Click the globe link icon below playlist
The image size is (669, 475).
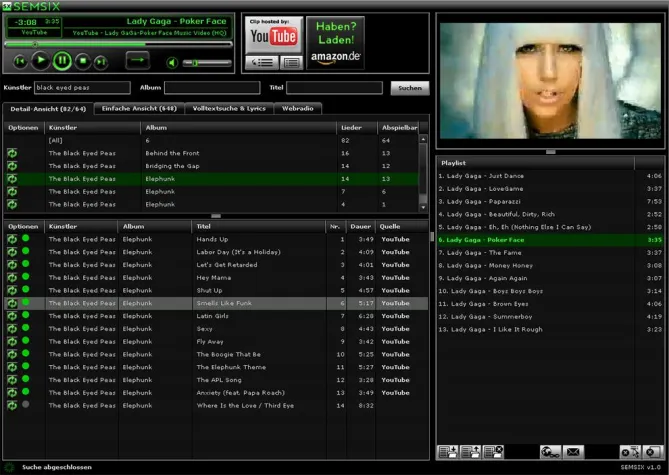pyautogui.click(x=549, y=453)
